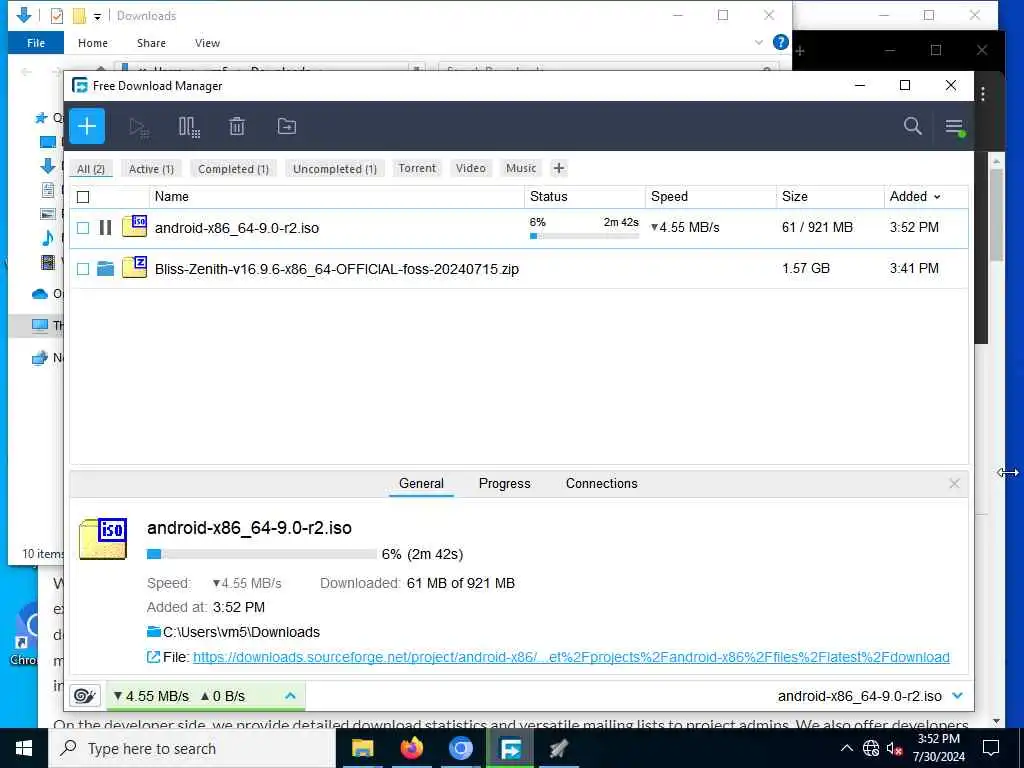
Task: Move download to folder icon
Action: click(x=287, y=126)
